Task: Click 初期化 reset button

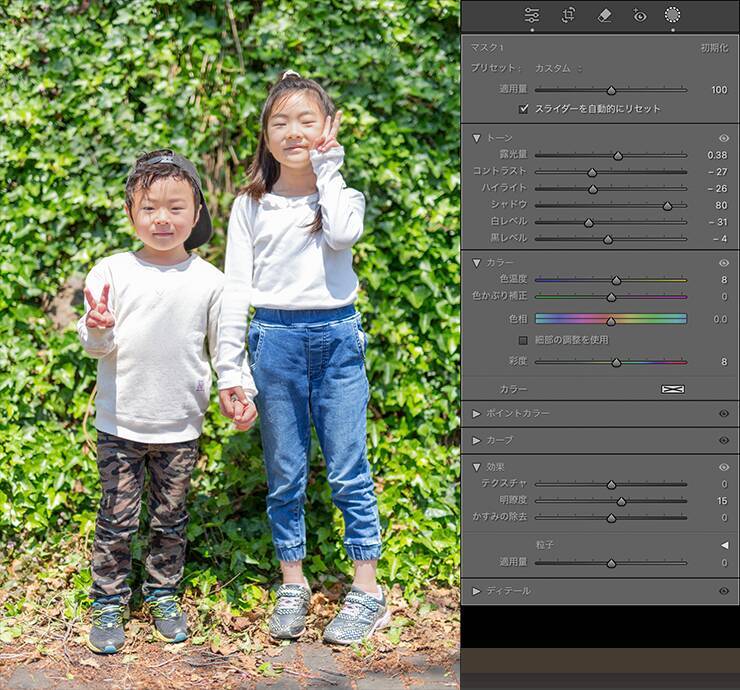Action: click(715, 48)
